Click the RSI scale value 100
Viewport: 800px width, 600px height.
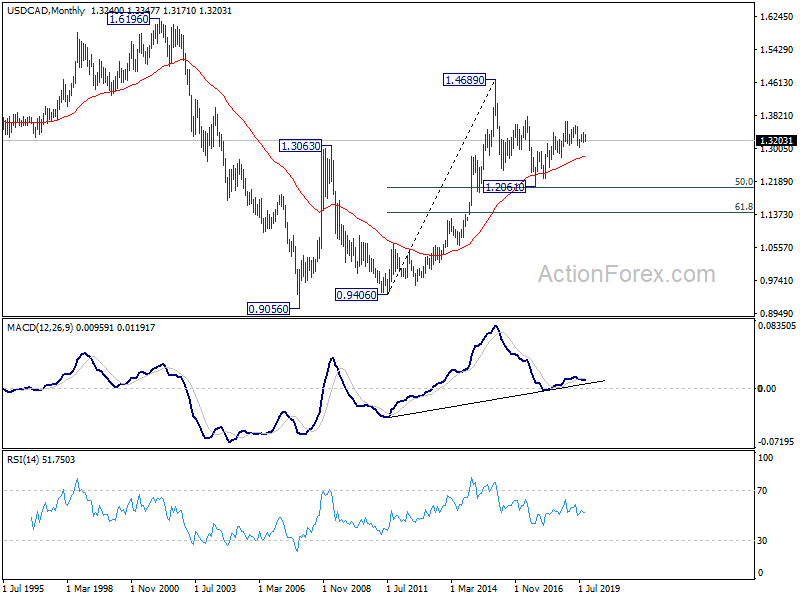pos(765,458)
